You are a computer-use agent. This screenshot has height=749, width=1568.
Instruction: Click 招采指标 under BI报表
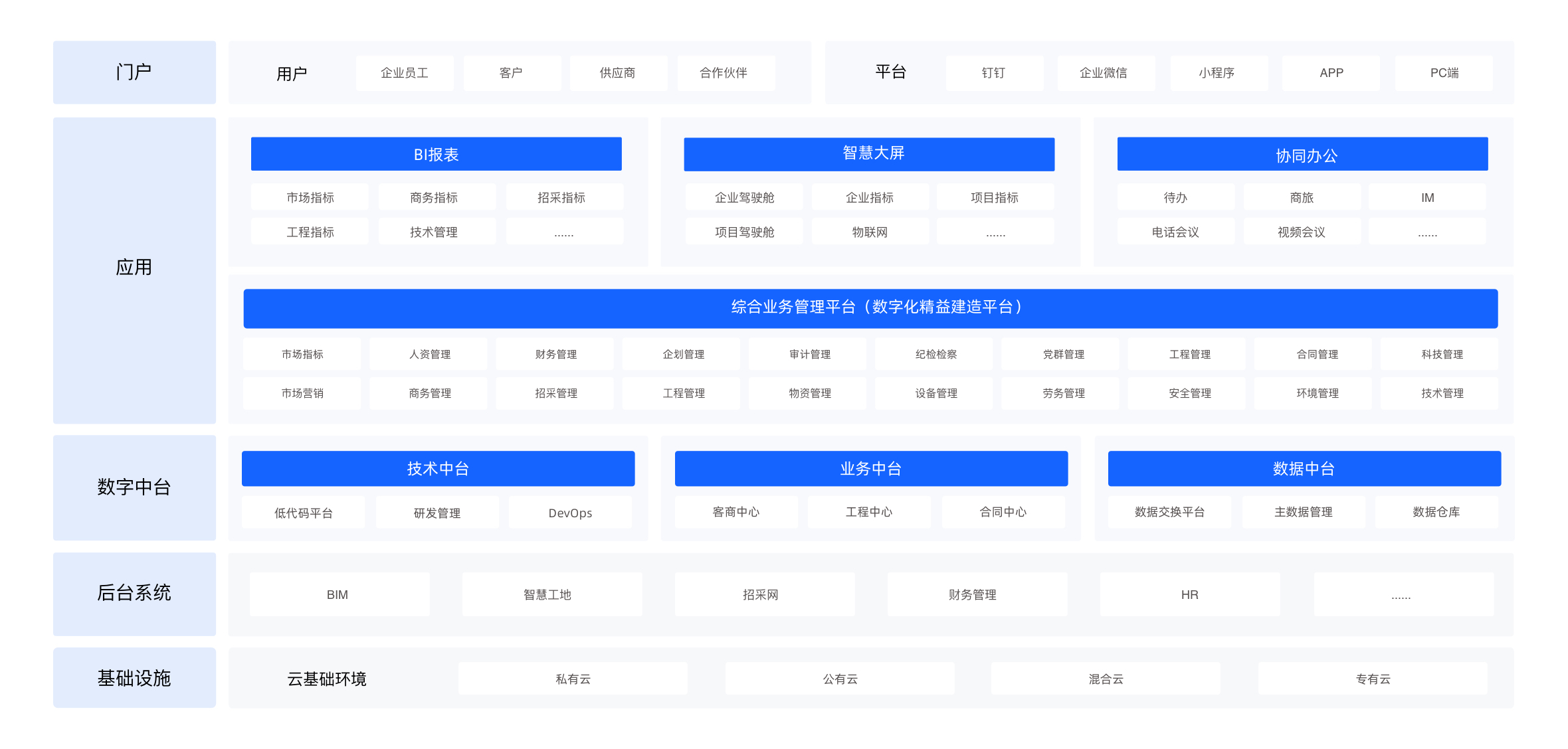(564, 197)
